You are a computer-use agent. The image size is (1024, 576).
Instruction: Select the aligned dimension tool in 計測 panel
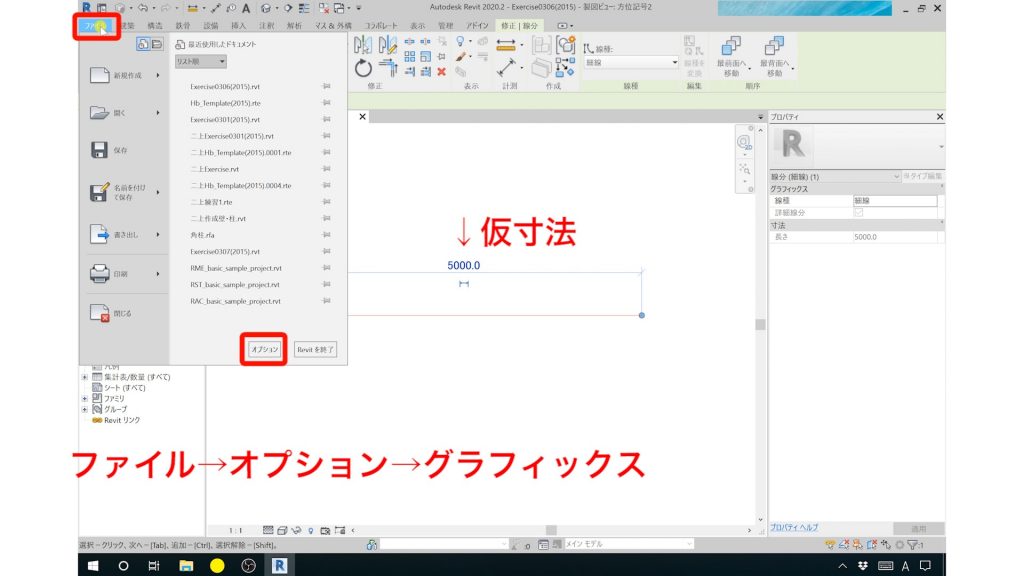[506, 44]
